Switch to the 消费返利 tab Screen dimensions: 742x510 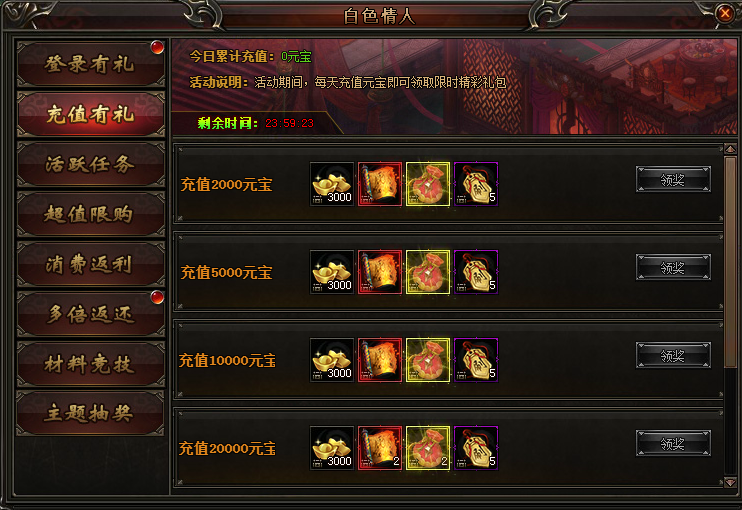[91, 264]
